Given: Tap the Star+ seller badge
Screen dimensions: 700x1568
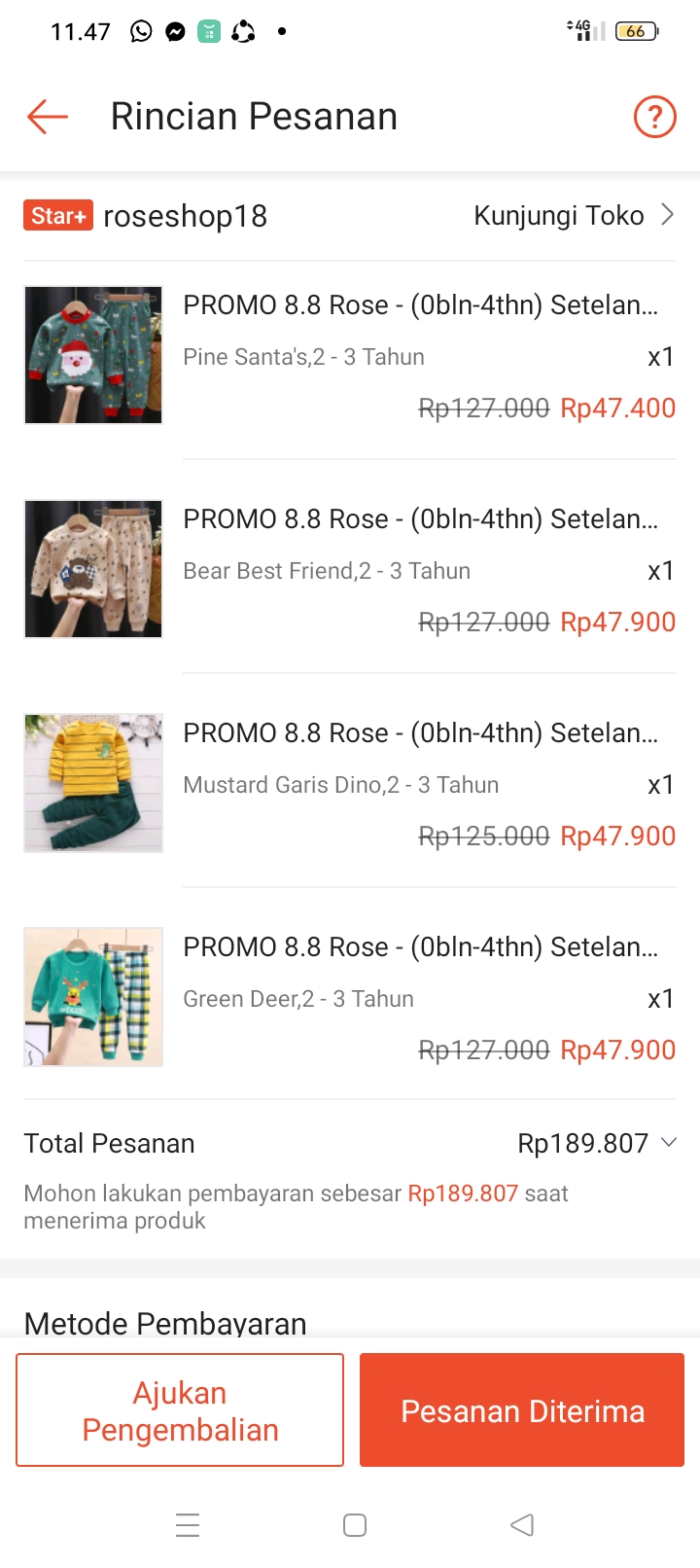Looking at the screenshot, I should (58, 216).
